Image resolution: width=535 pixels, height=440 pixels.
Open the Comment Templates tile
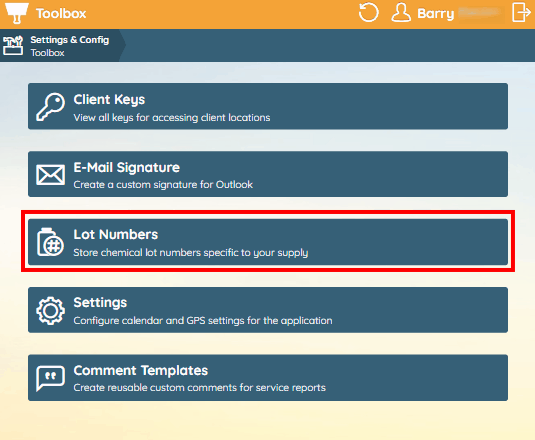pyautogui.click(x=268, y=378)
